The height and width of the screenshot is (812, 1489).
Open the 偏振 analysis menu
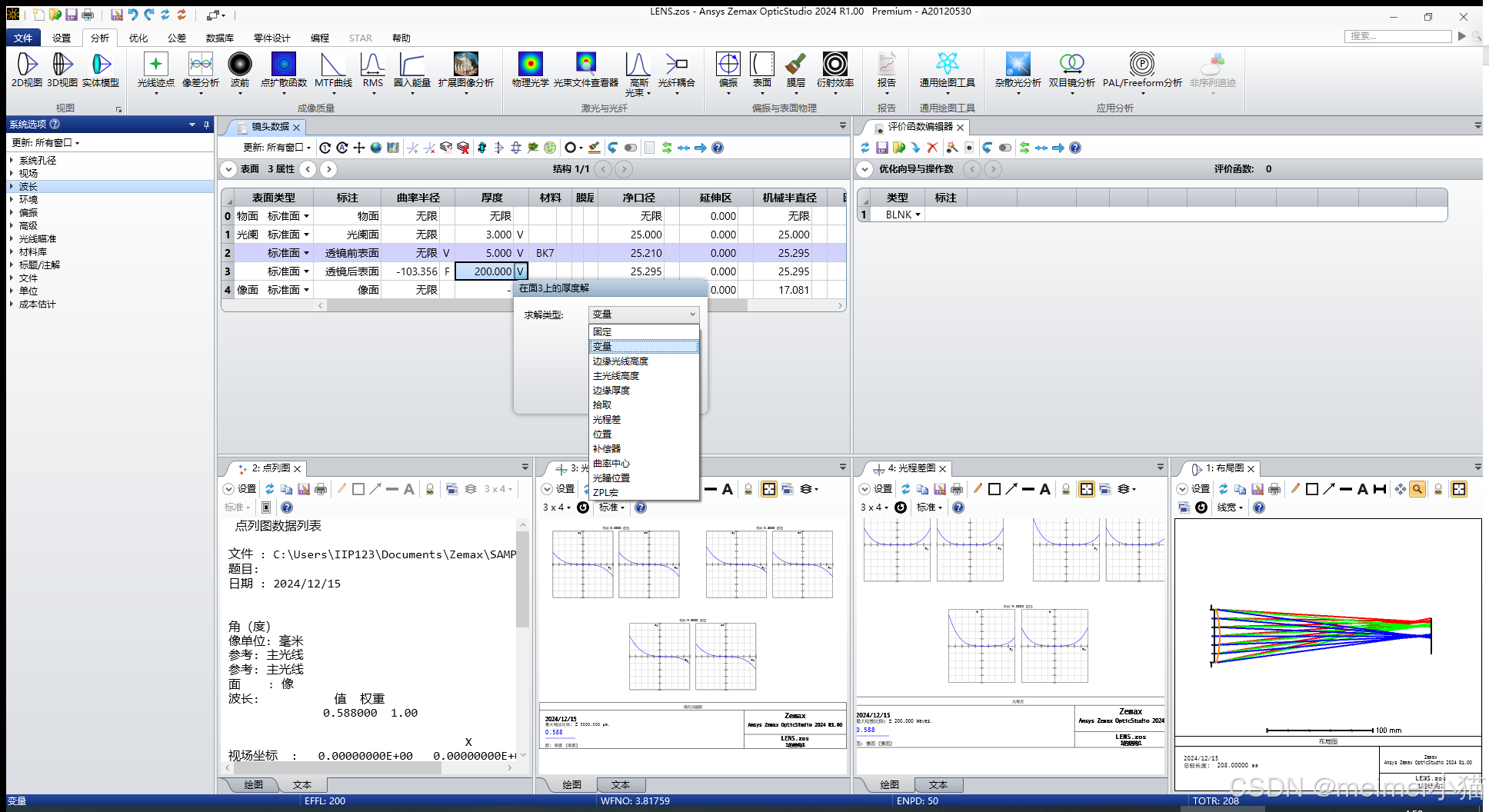pyautogui.click(x=728, y=73)
